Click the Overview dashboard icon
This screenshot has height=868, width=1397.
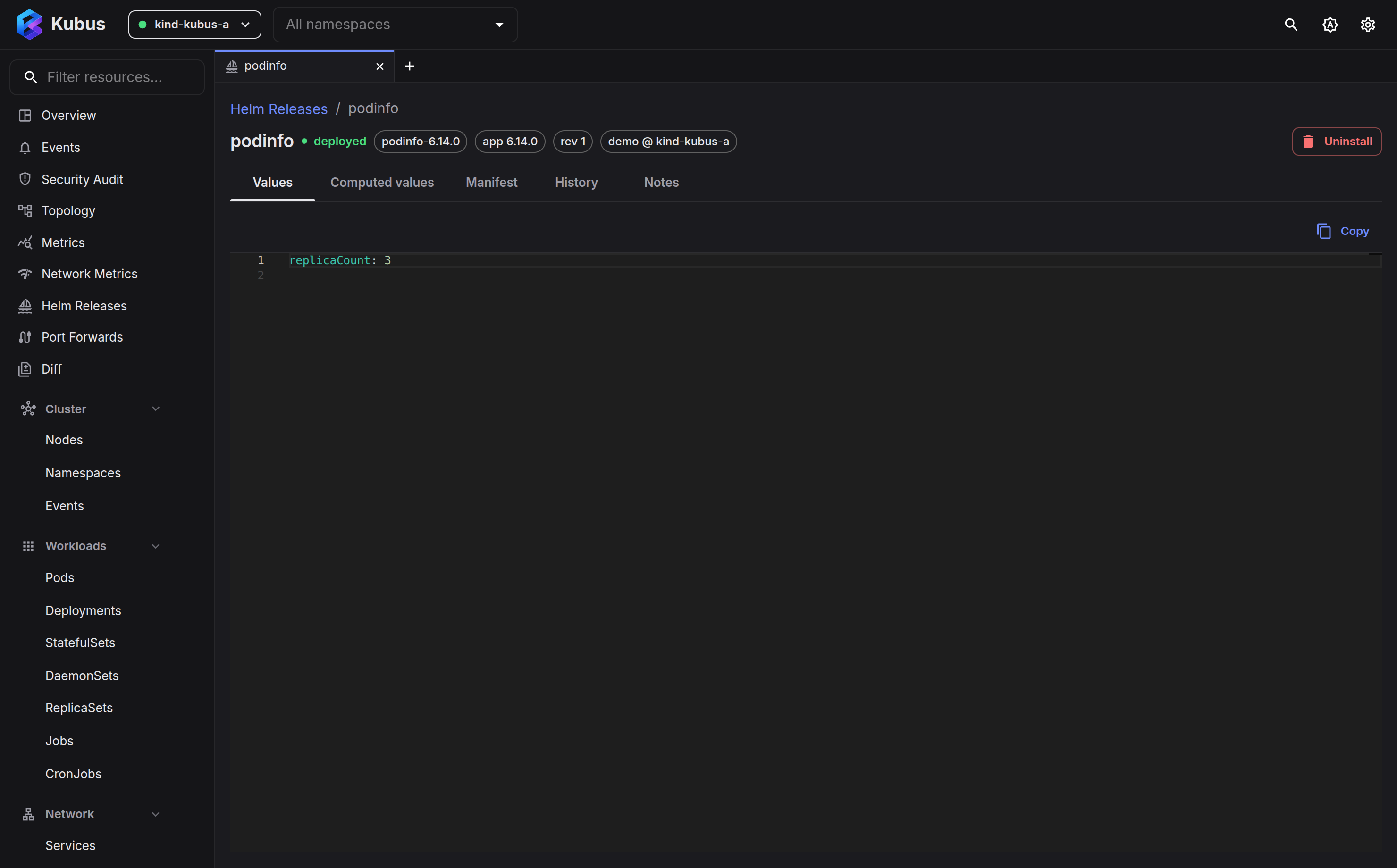pos(25,116)
